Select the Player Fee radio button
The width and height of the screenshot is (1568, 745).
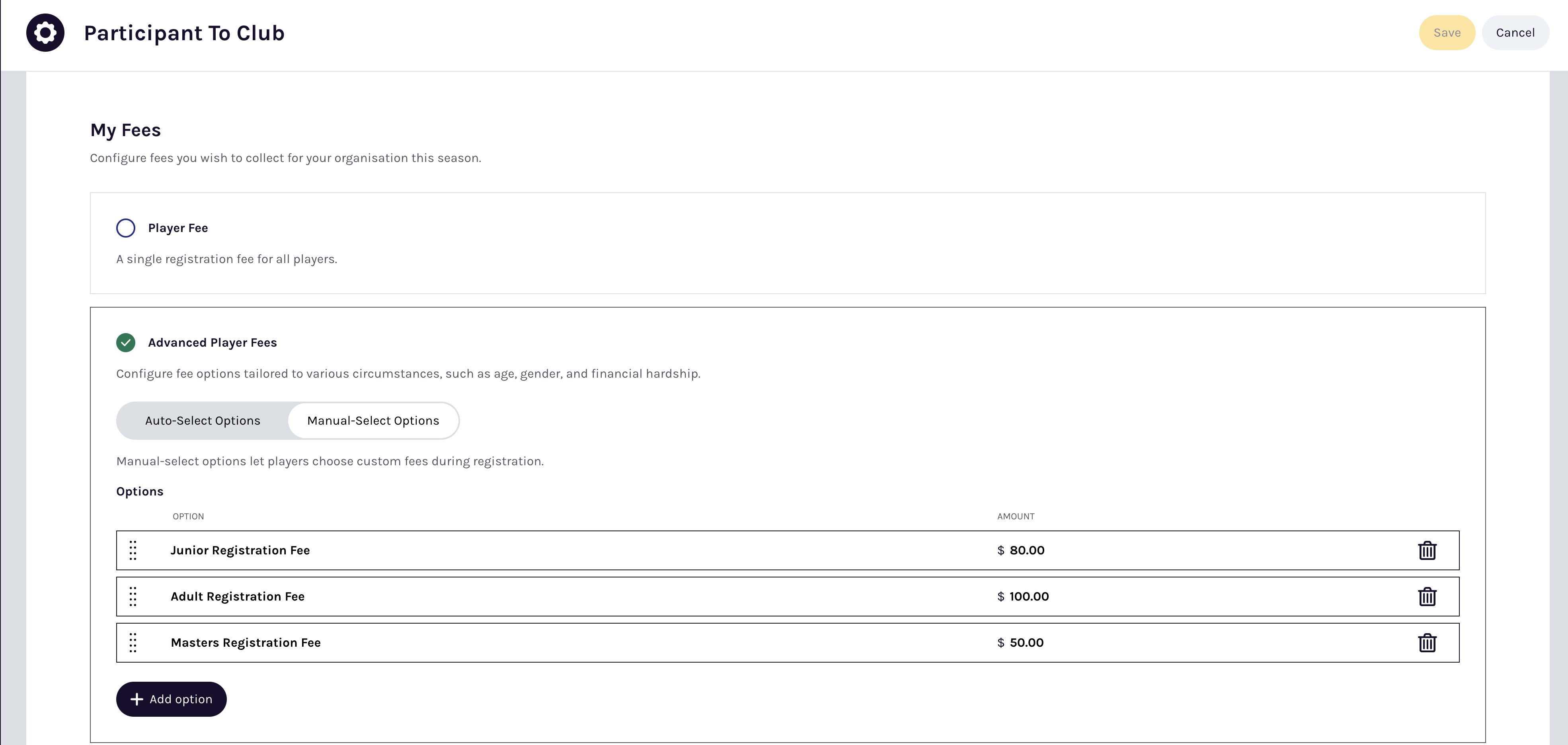125,228
